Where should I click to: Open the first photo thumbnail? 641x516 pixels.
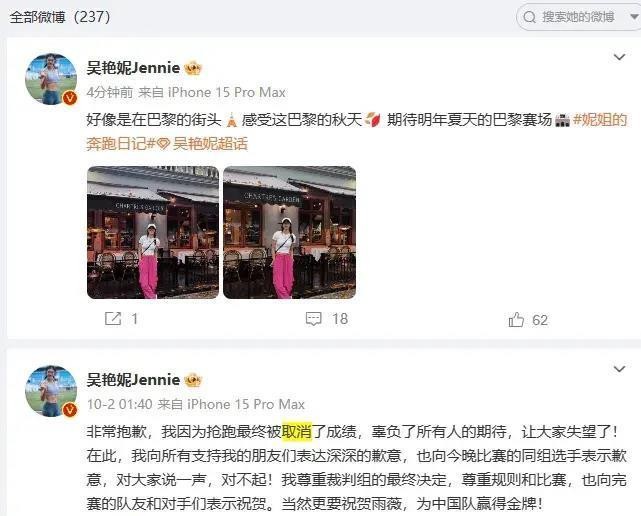click(x=153, y=232)
